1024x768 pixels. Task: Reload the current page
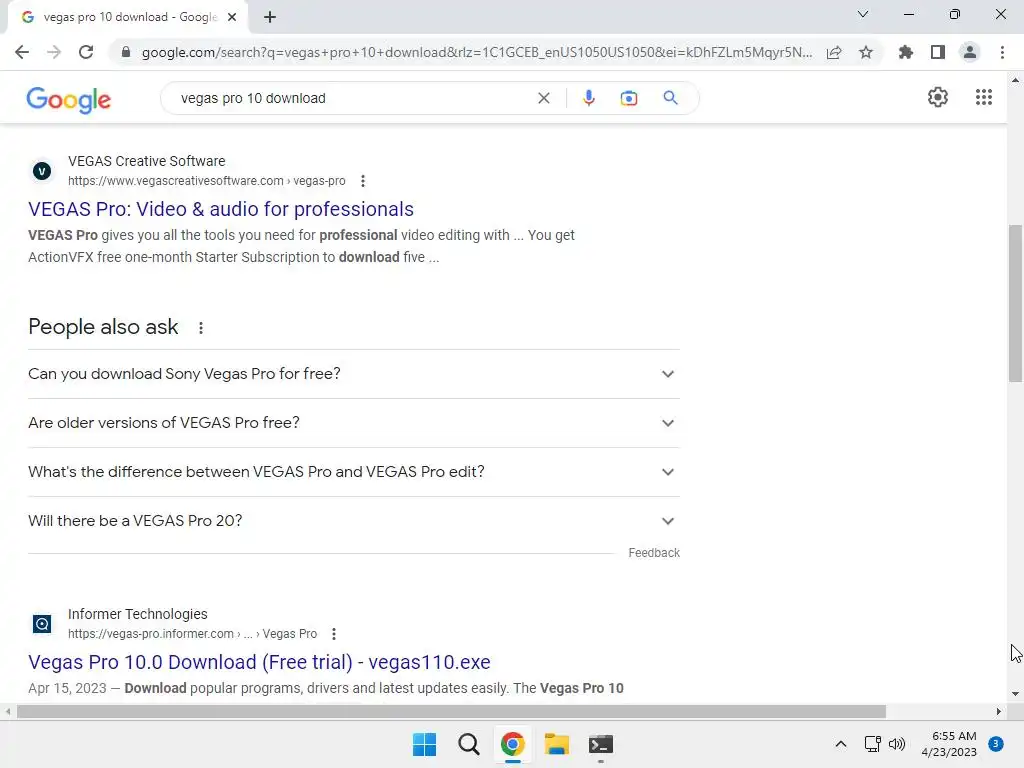(86, 52)
